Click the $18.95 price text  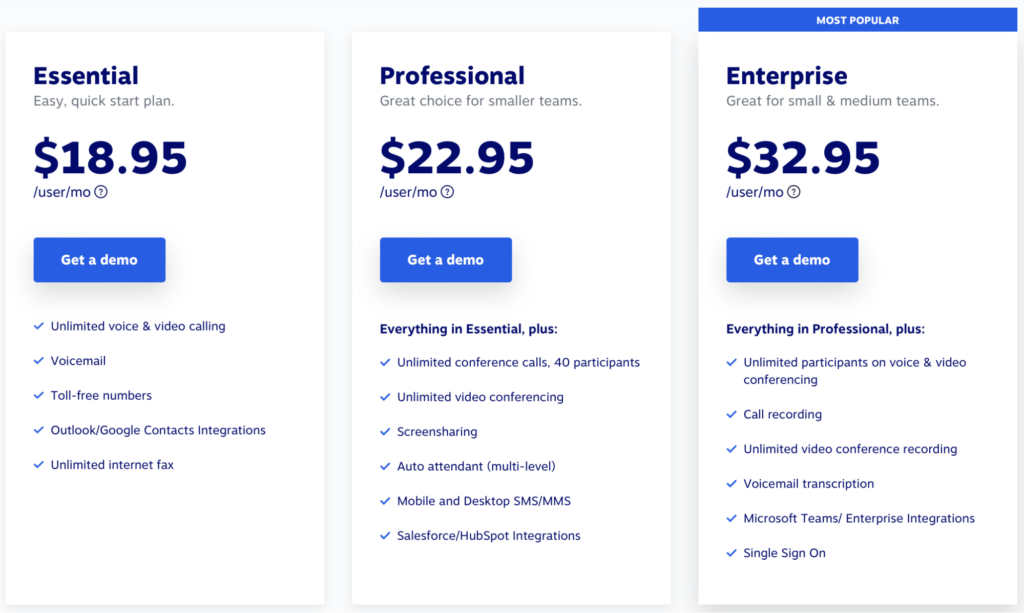[110, 157]
